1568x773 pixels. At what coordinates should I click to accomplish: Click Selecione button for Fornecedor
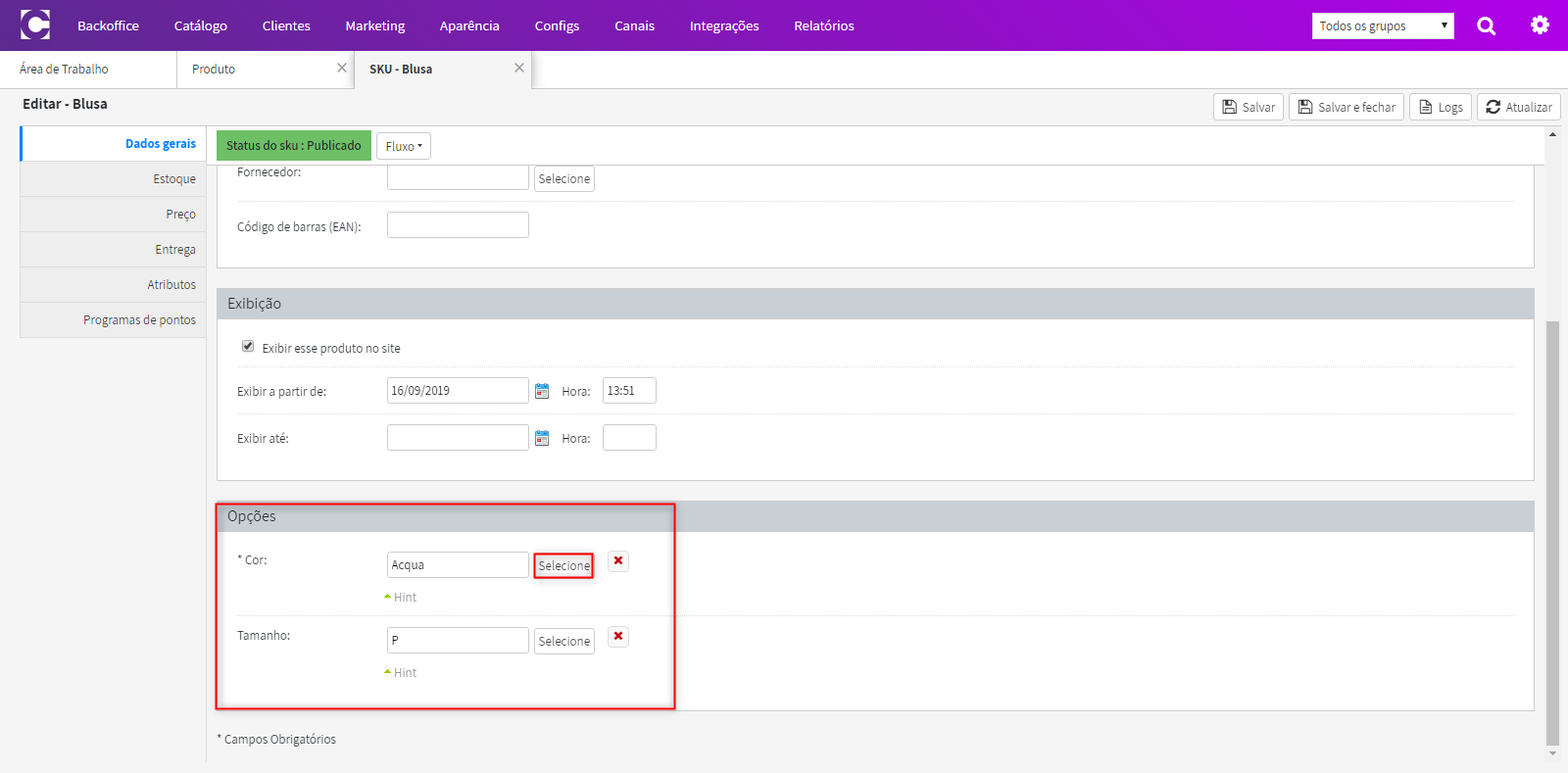[x=564, y=178]
